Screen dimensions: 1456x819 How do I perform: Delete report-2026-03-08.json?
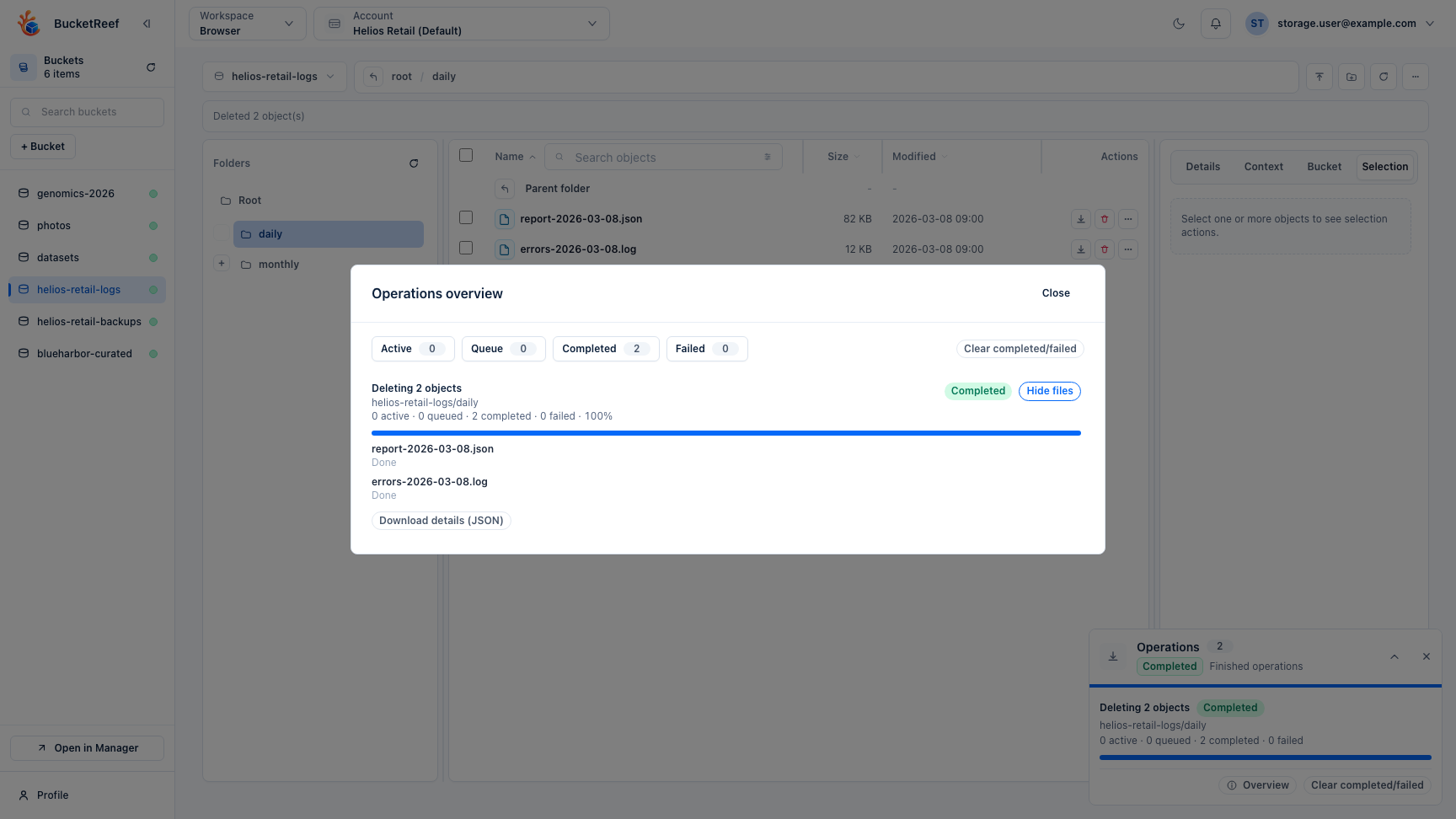[x=1105, y=219]
